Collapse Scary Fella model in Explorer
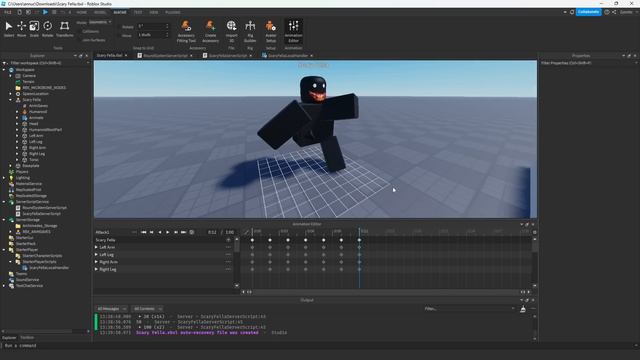Image resolution: width=640 pixels, height=360 pixels. point(11,100)
